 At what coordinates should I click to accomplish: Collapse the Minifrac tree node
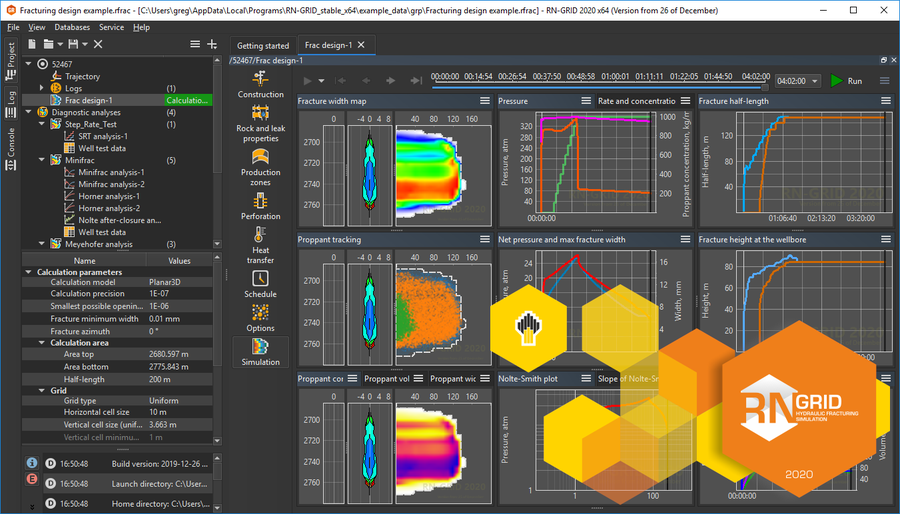pyautogui.click(x=43, y=160)
